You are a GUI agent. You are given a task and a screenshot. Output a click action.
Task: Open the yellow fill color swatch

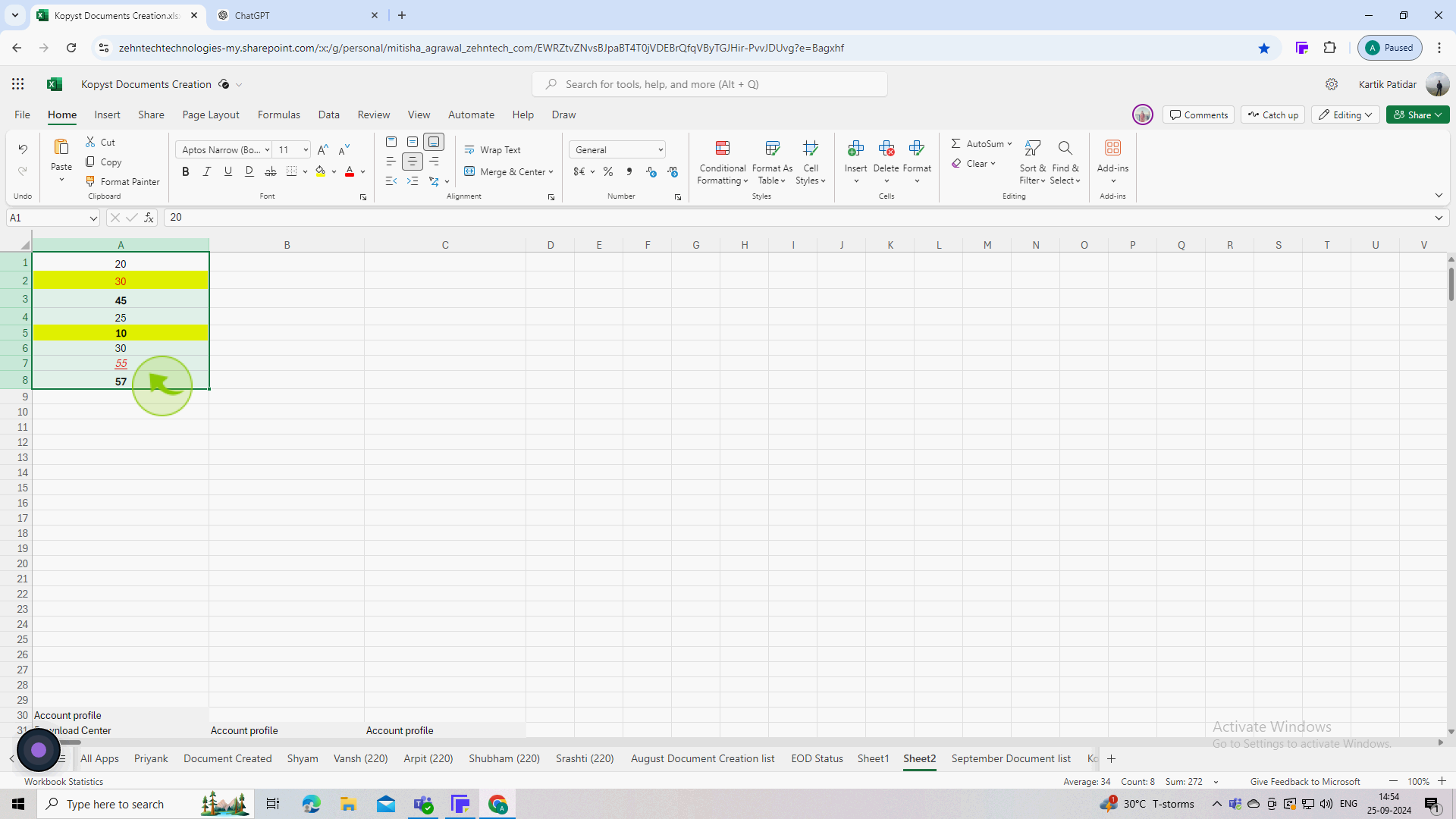321,172
